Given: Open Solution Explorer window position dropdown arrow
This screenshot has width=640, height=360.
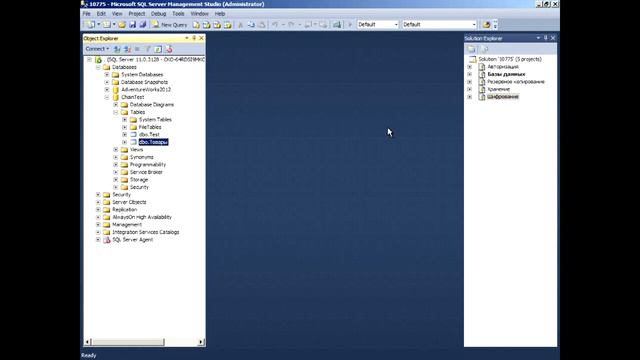Looking at the screenshot, I should [538, 38].
